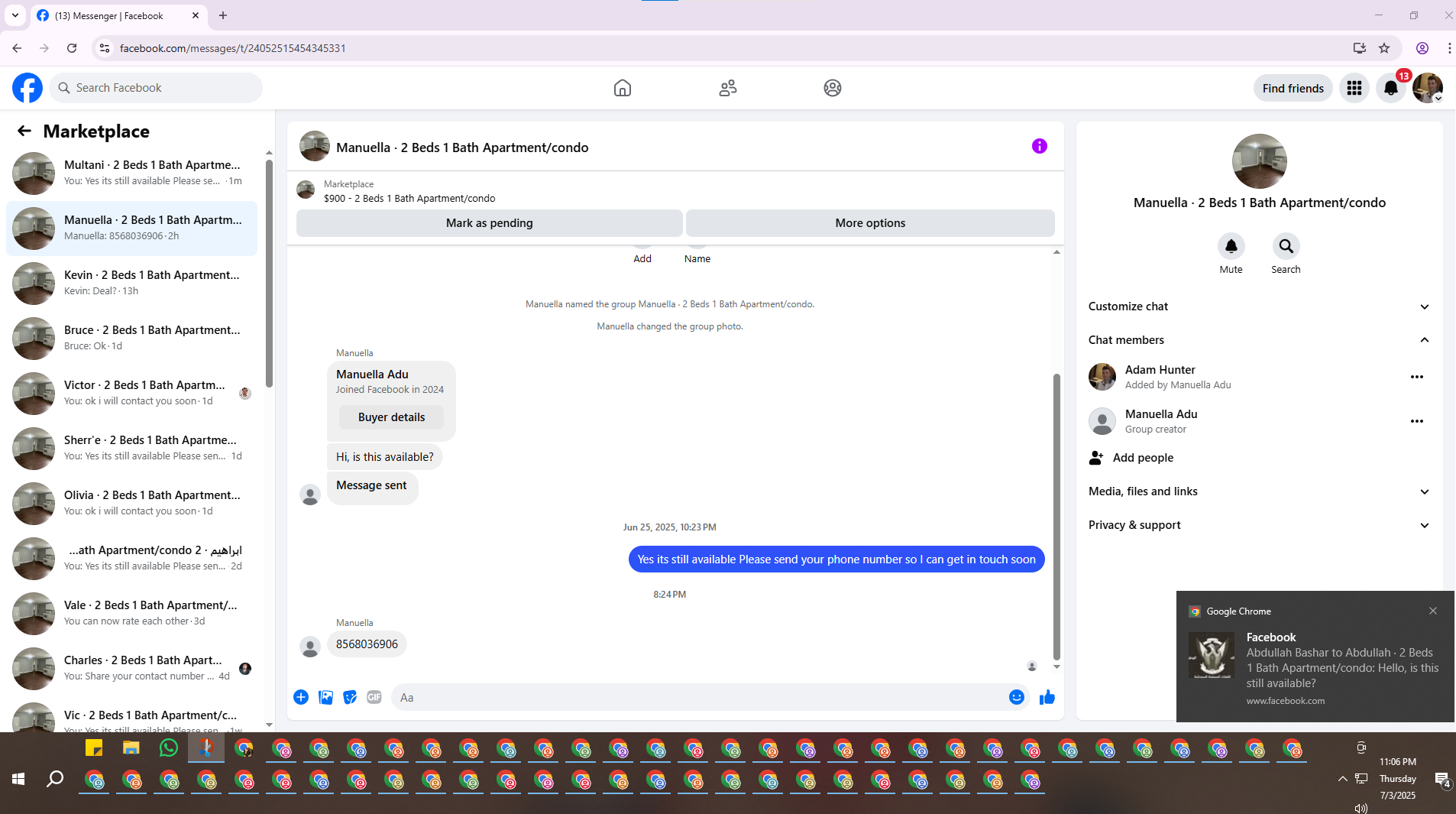1456x814 pixels.
Task: Open WhatsApp from the taskbar
Action: [x=169, y=748]
